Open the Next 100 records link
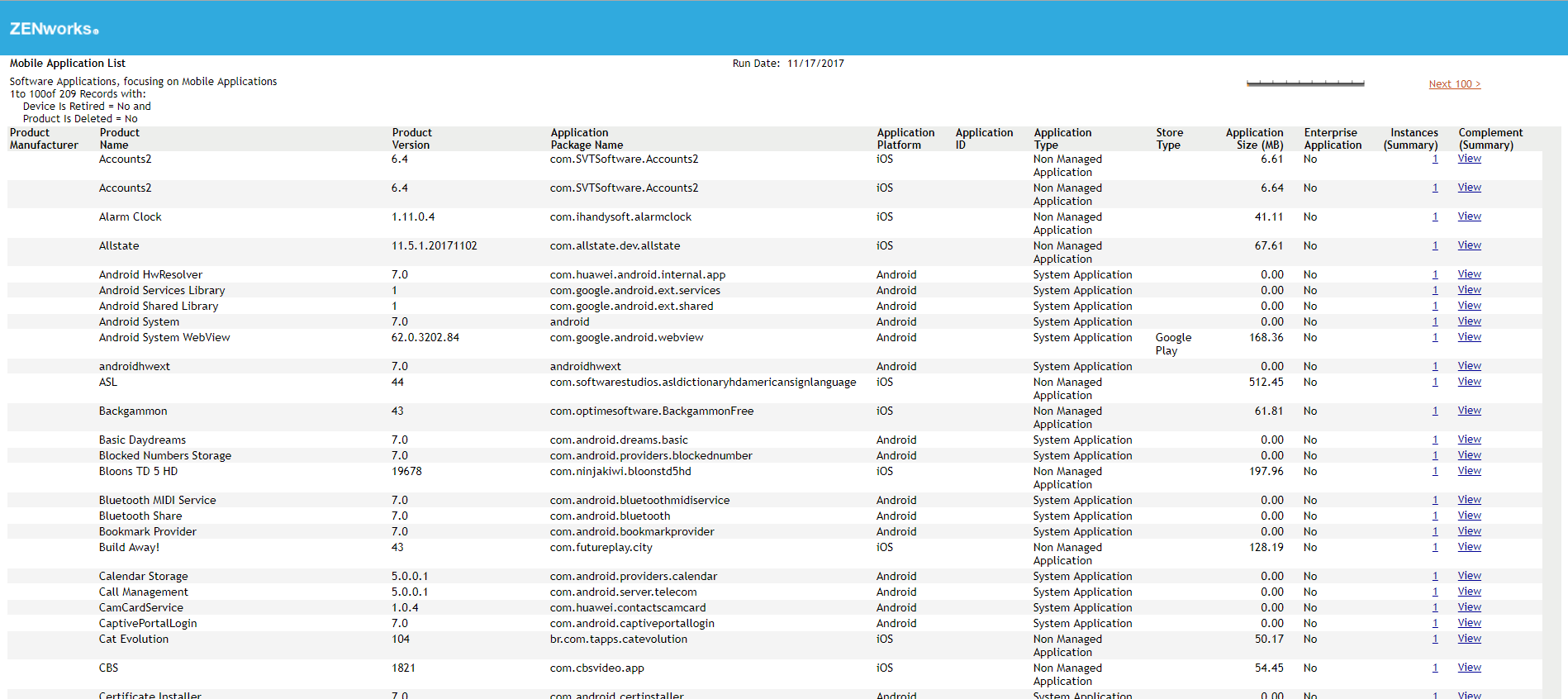Screen dimensions: 1568x699 pos(1454,84)
